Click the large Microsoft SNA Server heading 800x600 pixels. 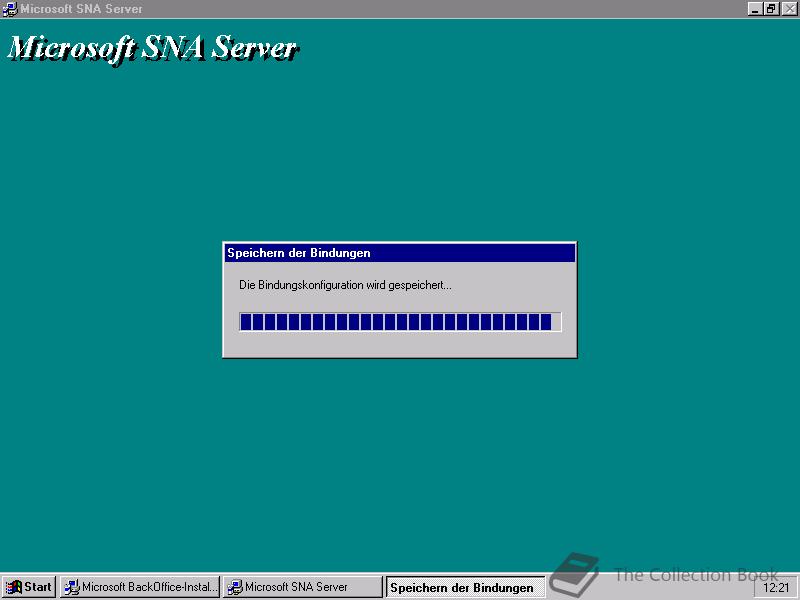[153, 49]
